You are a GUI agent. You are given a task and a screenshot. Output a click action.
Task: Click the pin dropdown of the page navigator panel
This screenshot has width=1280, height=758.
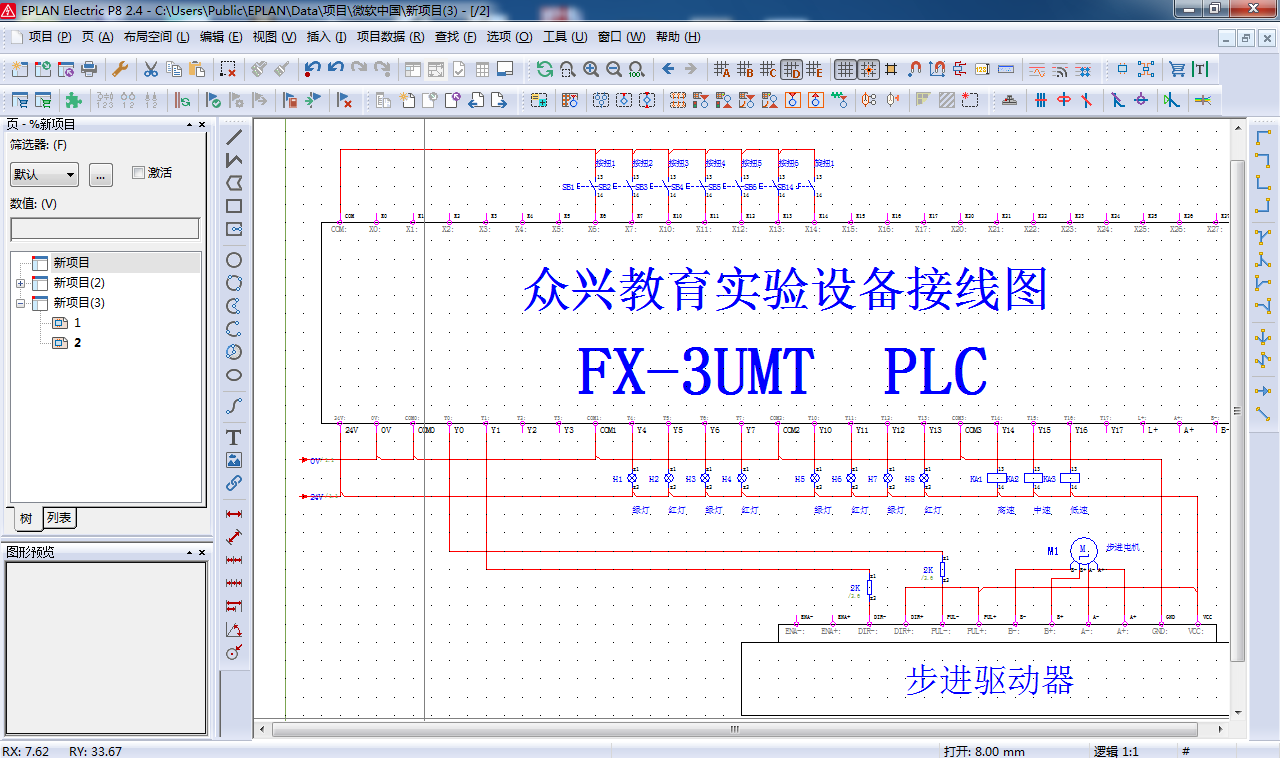(x=189, y=125)
